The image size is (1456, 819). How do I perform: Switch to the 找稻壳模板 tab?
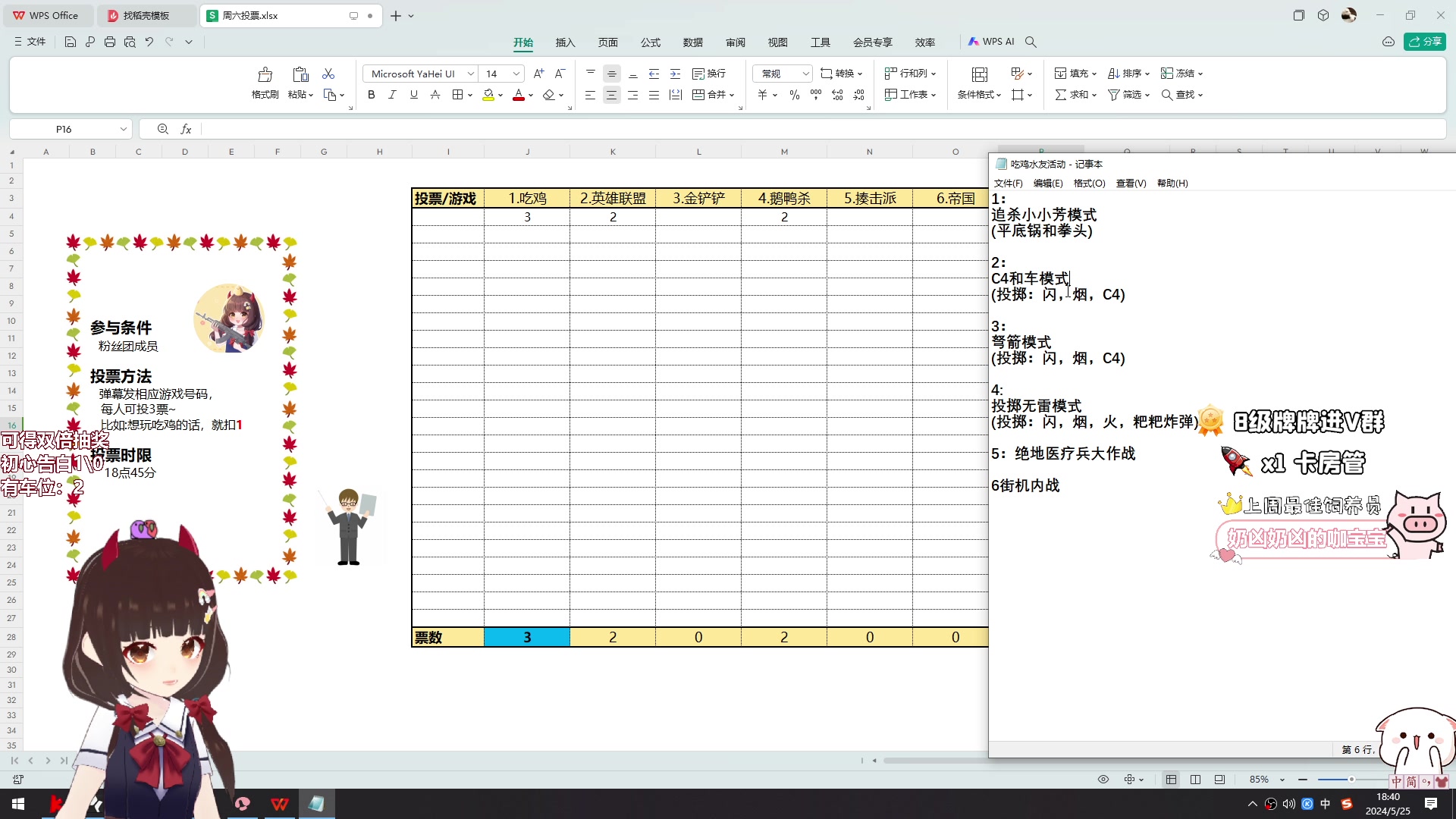(146, 15)
